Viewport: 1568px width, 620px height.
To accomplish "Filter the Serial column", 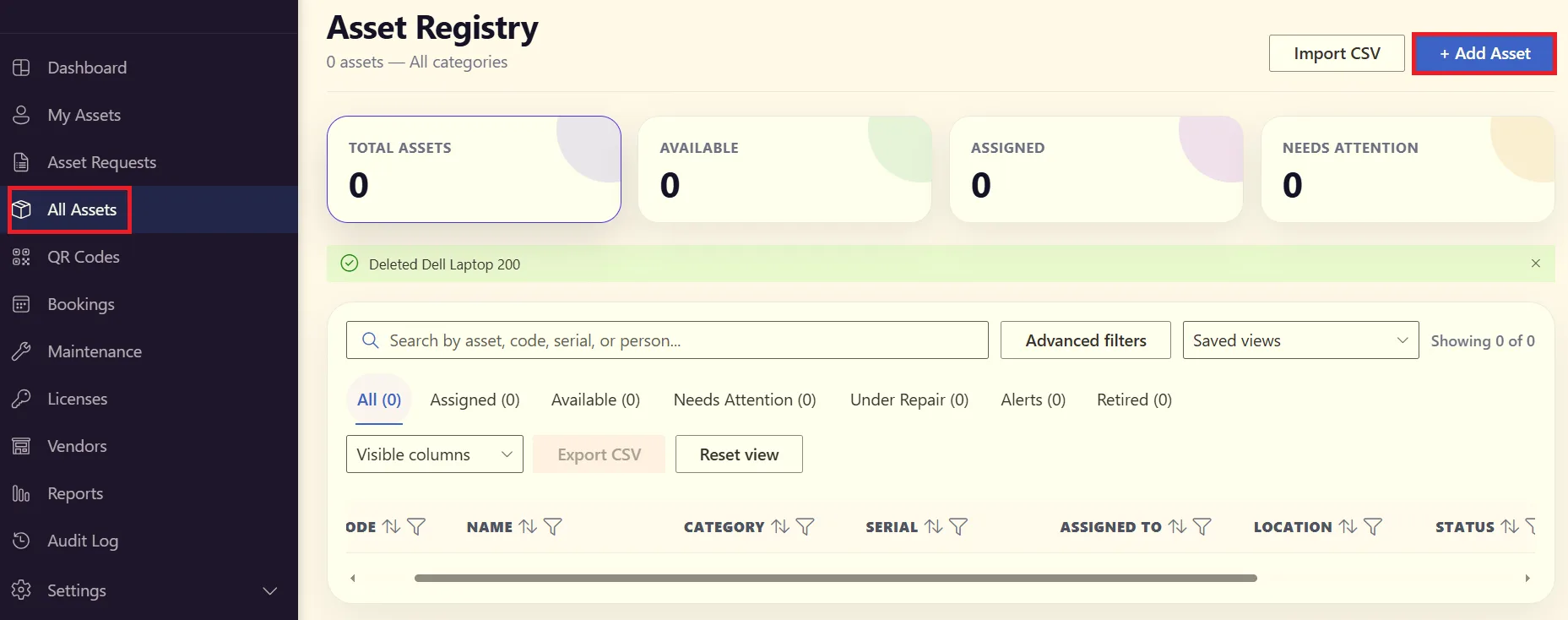I will (x=958, y=527).
